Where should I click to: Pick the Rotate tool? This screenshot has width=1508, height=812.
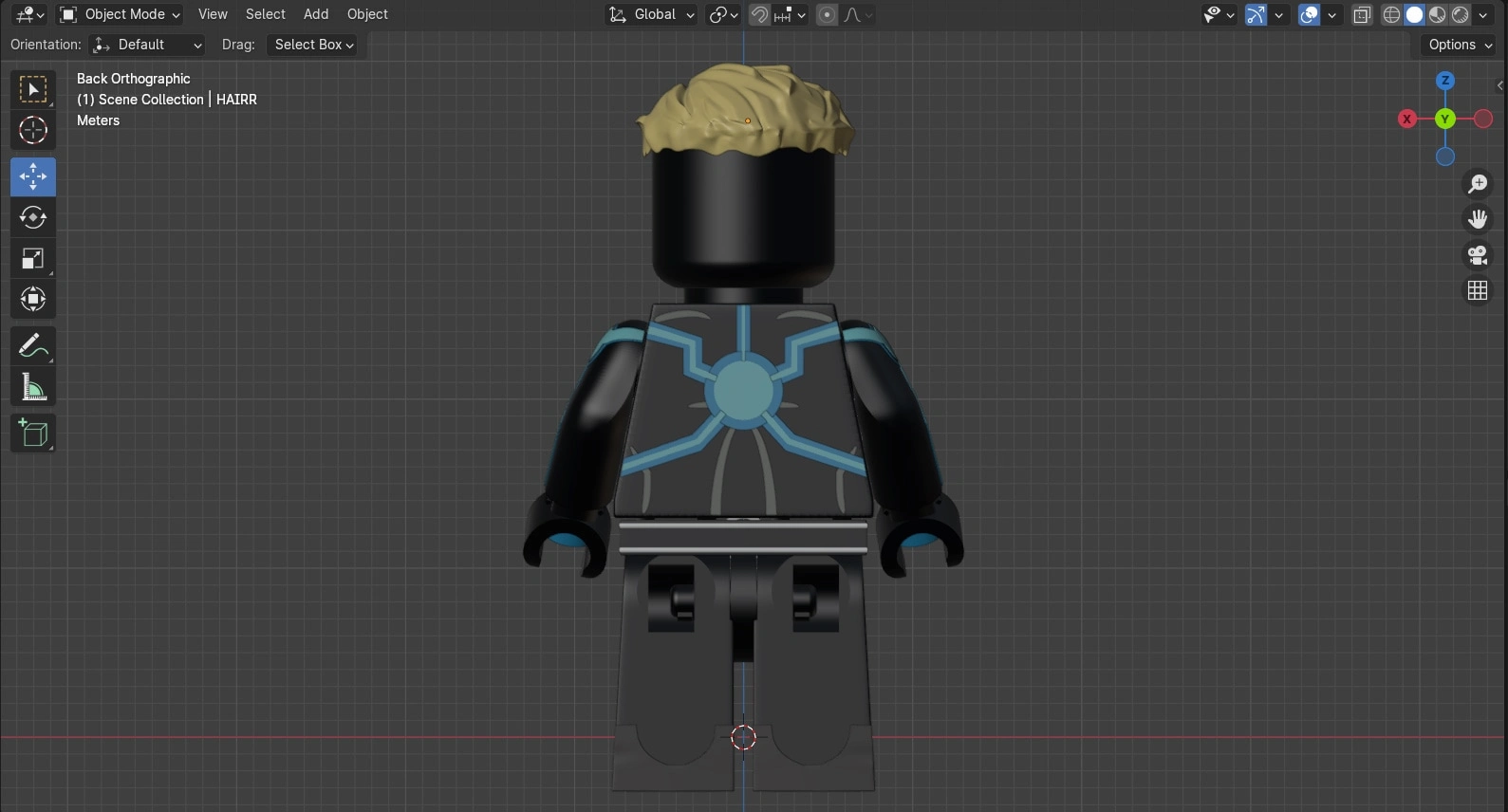point(33,217)
